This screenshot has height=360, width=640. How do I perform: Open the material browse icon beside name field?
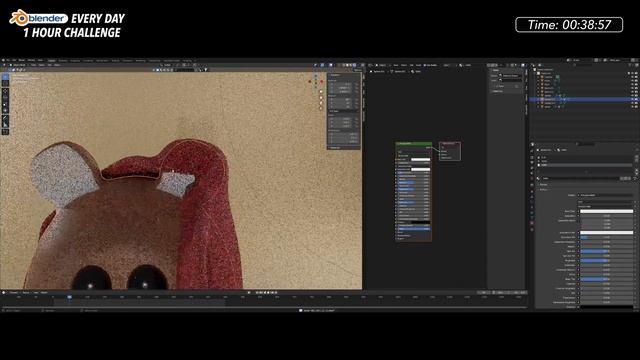click(539, 178)
